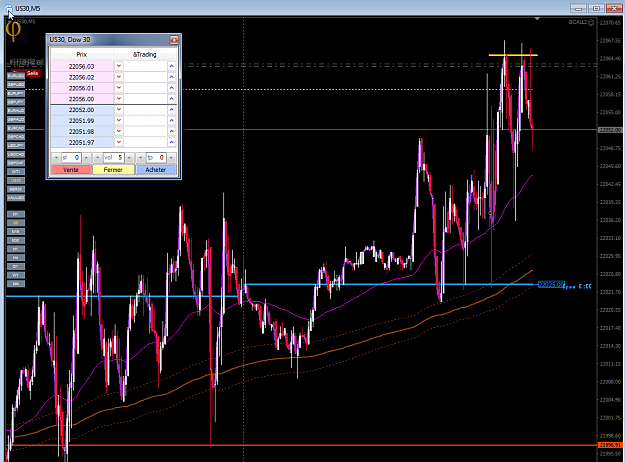Viewport: 625px width, 462px height.
Task: Click the chart shift triangle marker
Action: 537,19
